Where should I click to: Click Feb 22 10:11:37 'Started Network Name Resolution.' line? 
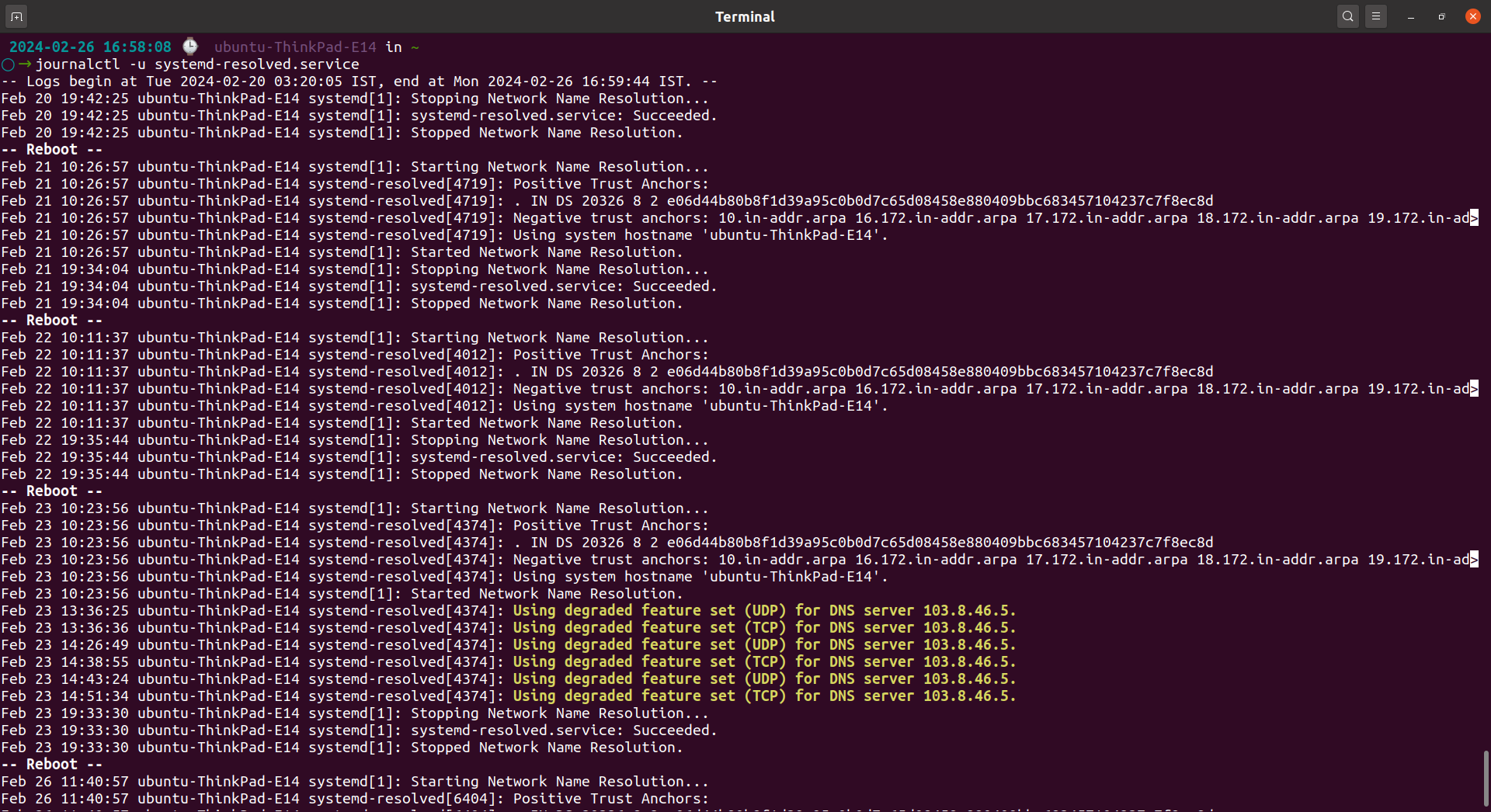coord(342,423)
